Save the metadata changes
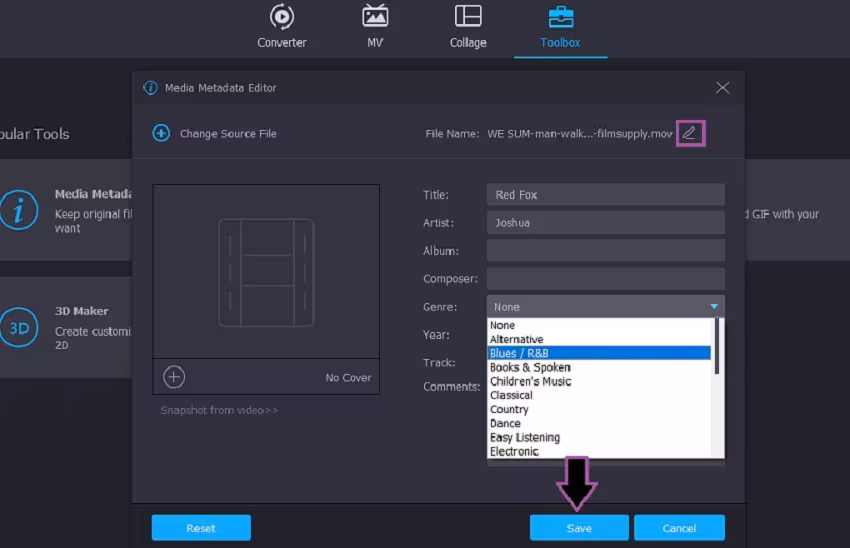 (x=579, y=528)
